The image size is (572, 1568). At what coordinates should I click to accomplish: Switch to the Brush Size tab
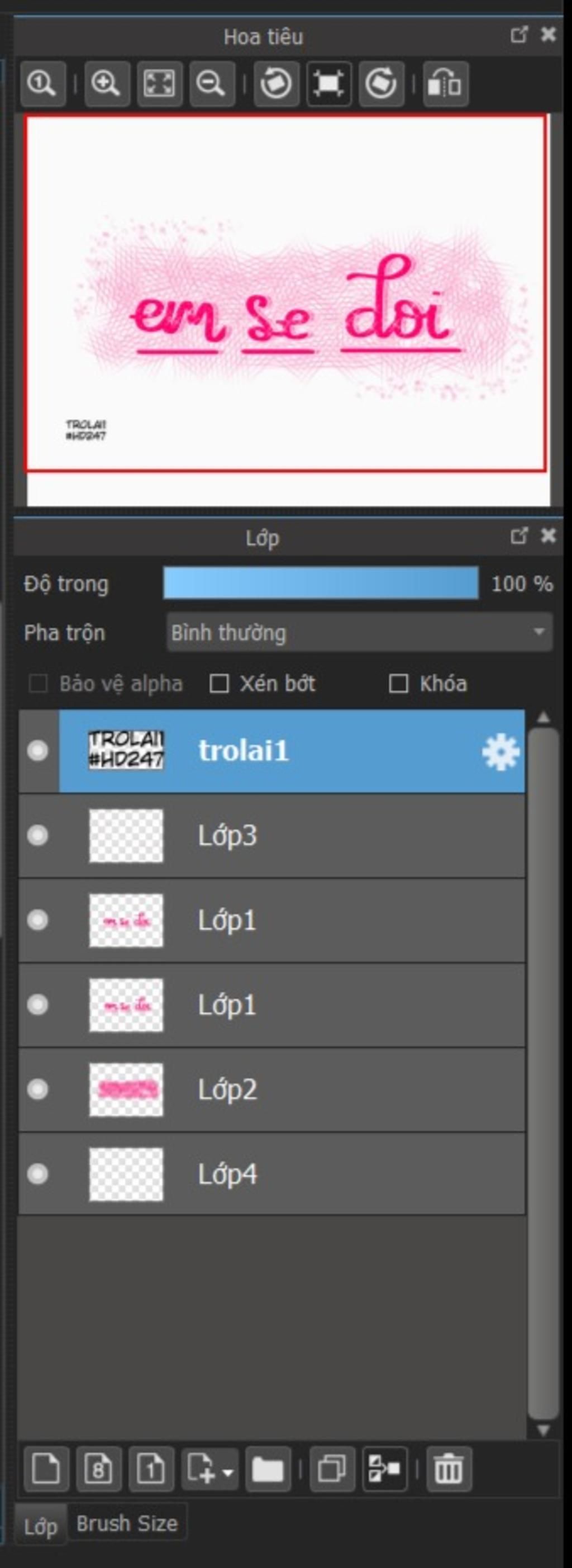click(127, 1523)
